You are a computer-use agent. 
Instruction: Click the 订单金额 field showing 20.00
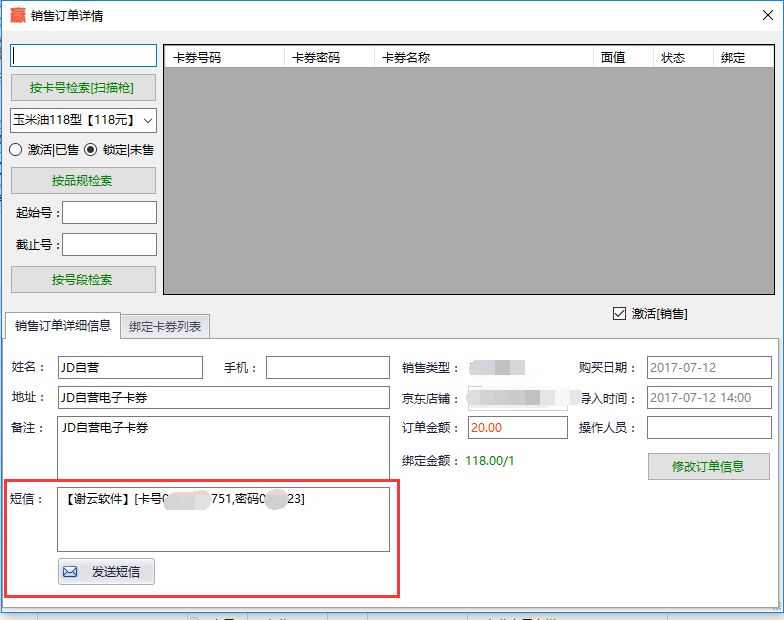tap(518, 428)
